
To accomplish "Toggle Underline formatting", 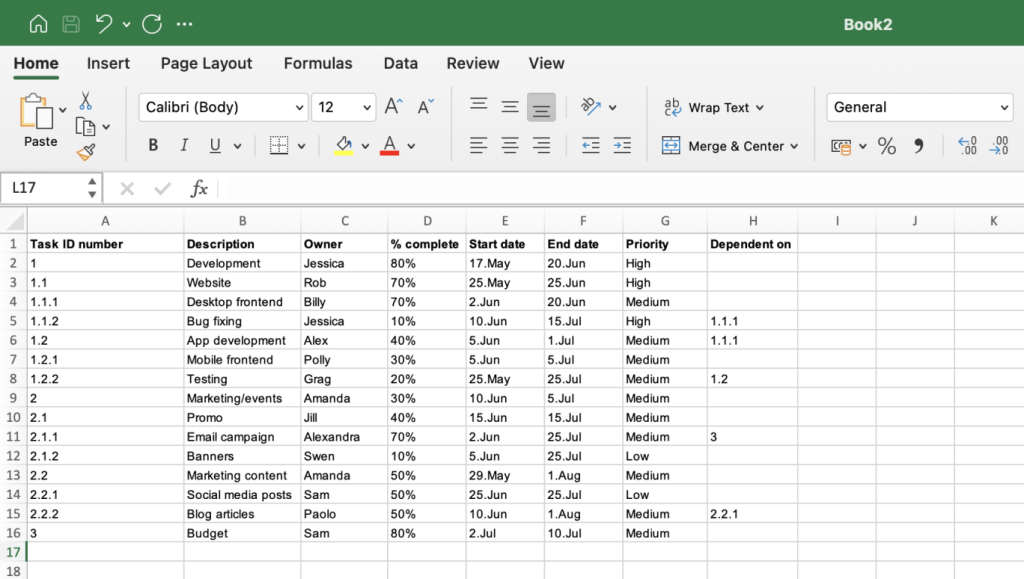I will pyautogui.click(x=215, y=145).
